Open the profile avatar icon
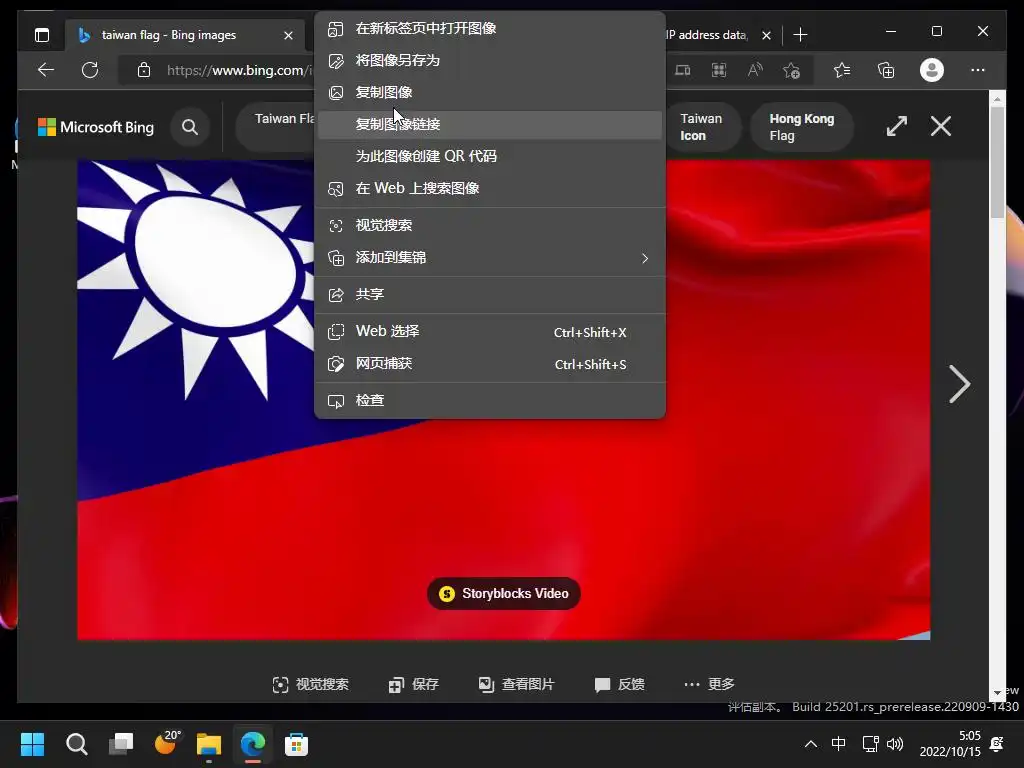The image size is (1024, 768). (932, 70)
